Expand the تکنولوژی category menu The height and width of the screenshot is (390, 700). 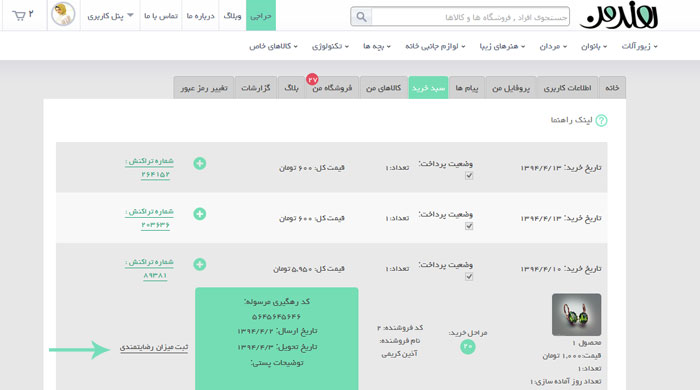pyautogui.click(x=330, y=46)
